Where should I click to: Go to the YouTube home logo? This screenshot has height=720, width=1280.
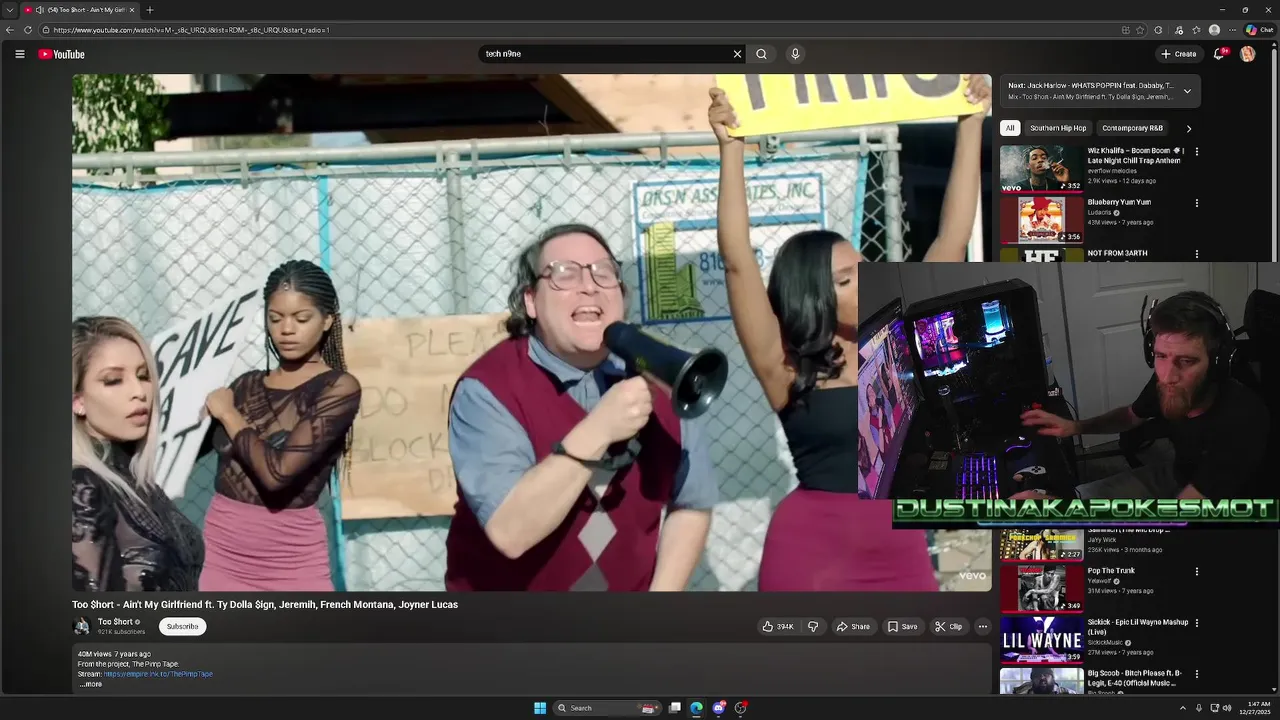[x=62, y=54]
